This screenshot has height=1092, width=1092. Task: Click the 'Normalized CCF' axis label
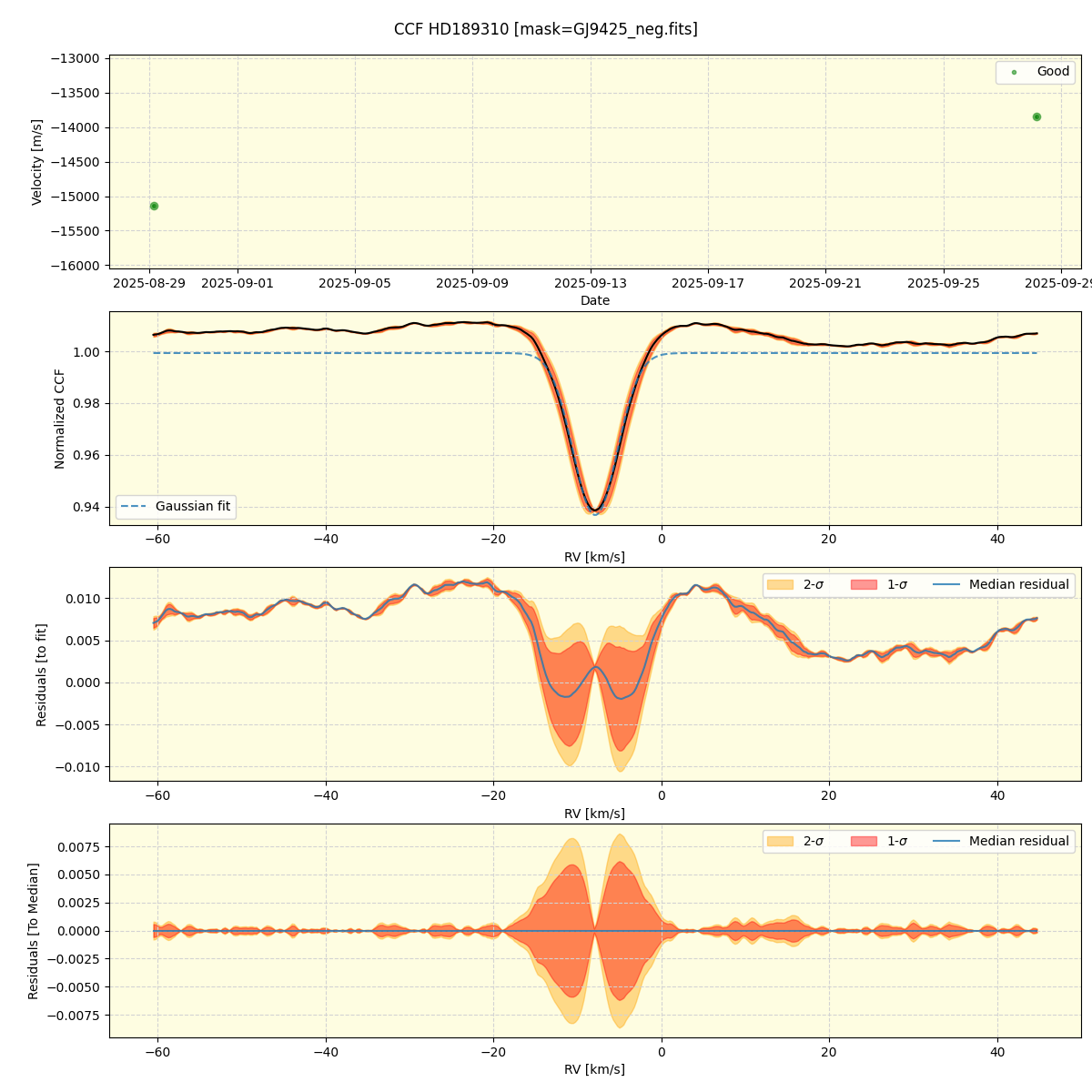(x=60, y=419)
